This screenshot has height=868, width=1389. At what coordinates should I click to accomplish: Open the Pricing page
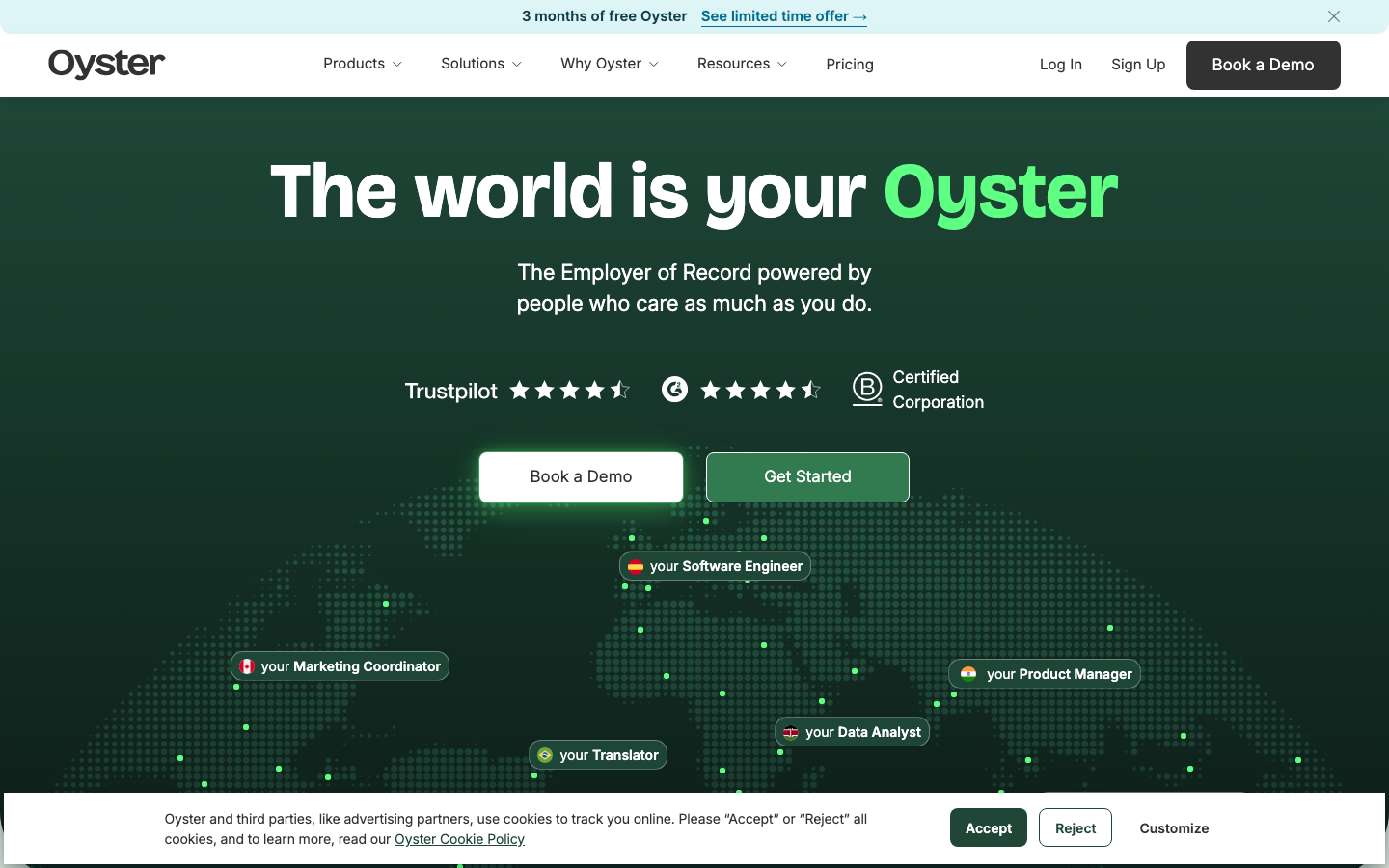[850, 65]
